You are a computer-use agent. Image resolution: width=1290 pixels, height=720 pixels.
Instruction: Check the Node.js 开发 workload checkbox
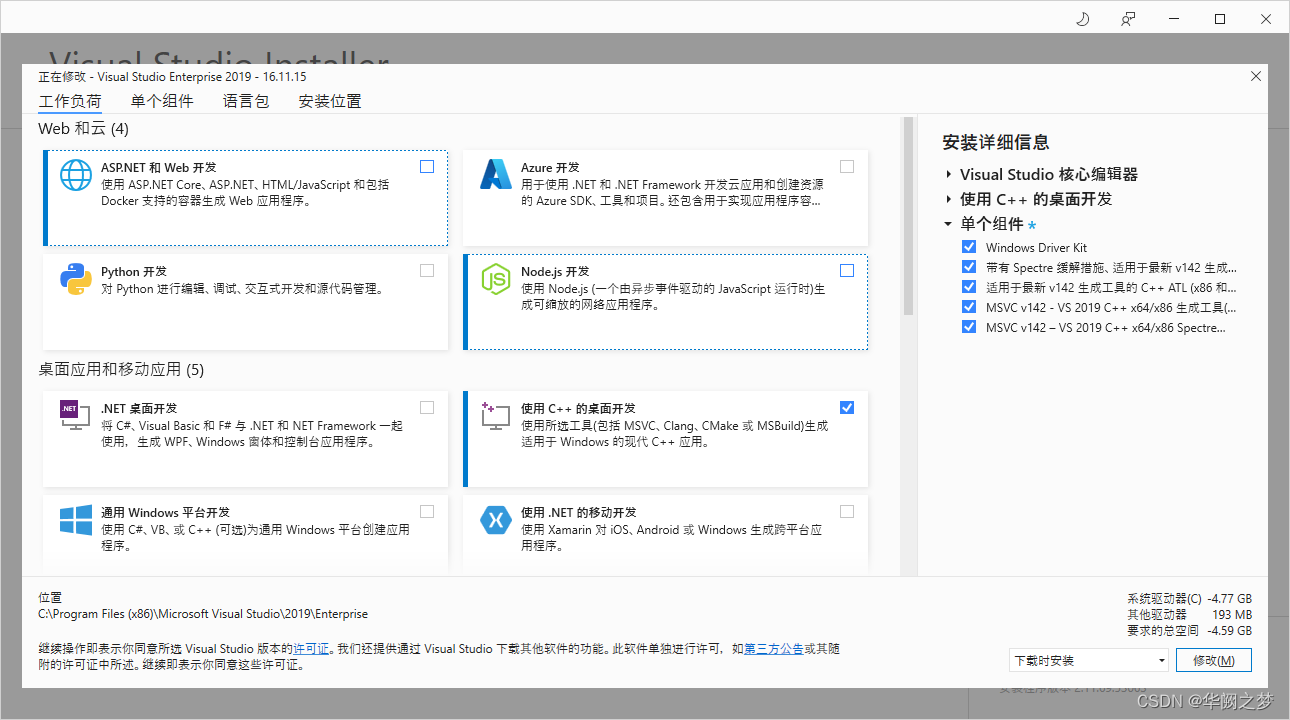[x=847, y=271]
